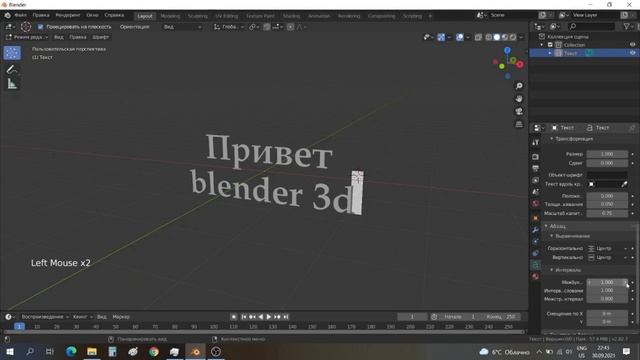Jump to timeline start frame button

(x=243, y=317)
